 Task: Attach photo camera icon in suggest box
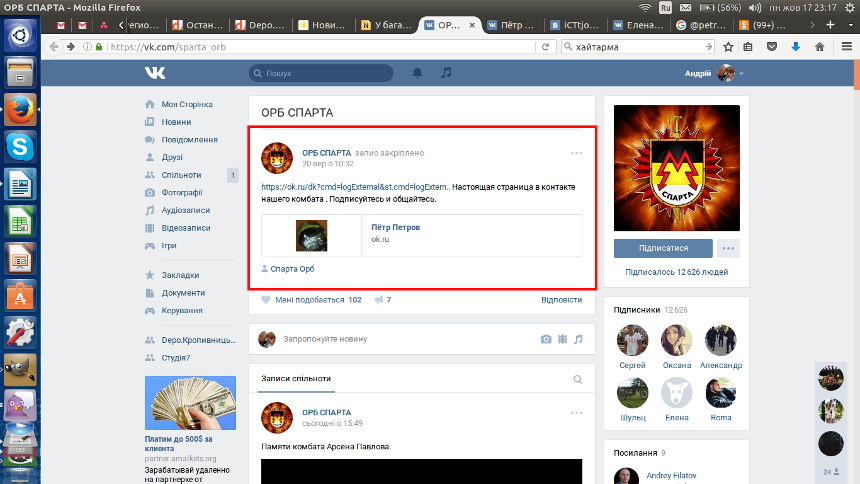(x=546, y=339)
